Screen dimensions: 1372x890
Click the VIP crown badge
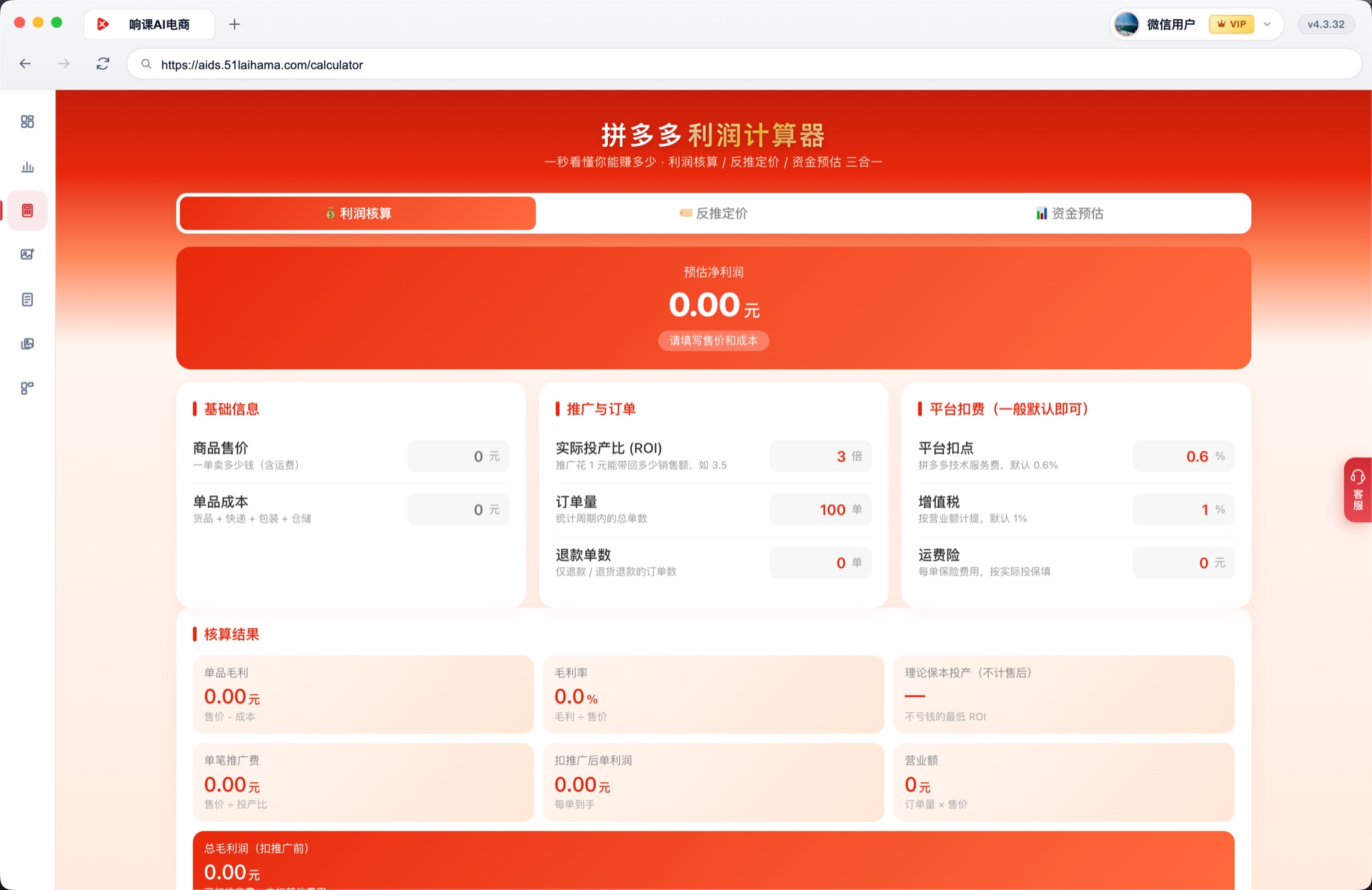click(1231, 24)
